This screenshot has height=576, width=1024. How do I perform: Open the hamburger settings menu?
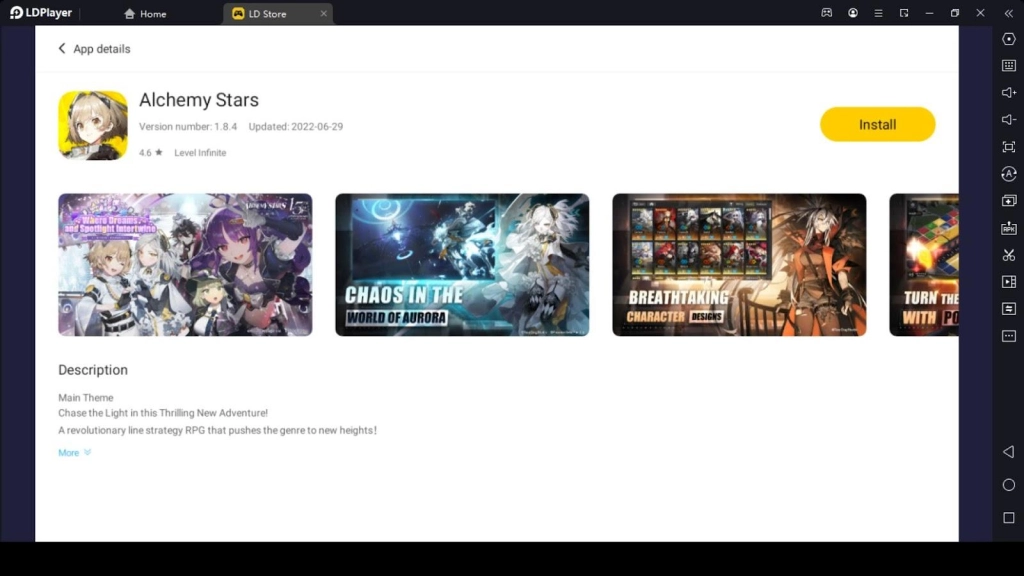pyautogui.click(x=878, y=13)
